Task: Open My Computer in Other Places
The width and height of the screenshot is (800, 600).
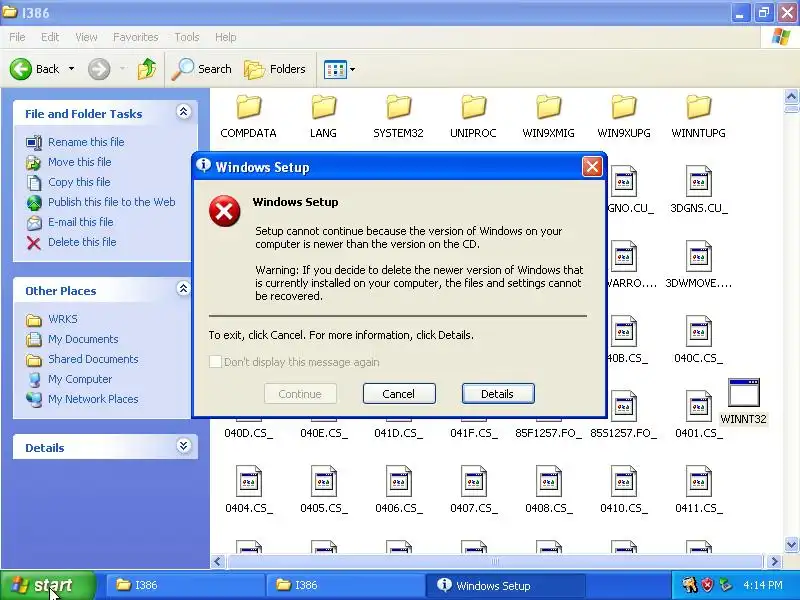Action: click(x=80, y=379)
